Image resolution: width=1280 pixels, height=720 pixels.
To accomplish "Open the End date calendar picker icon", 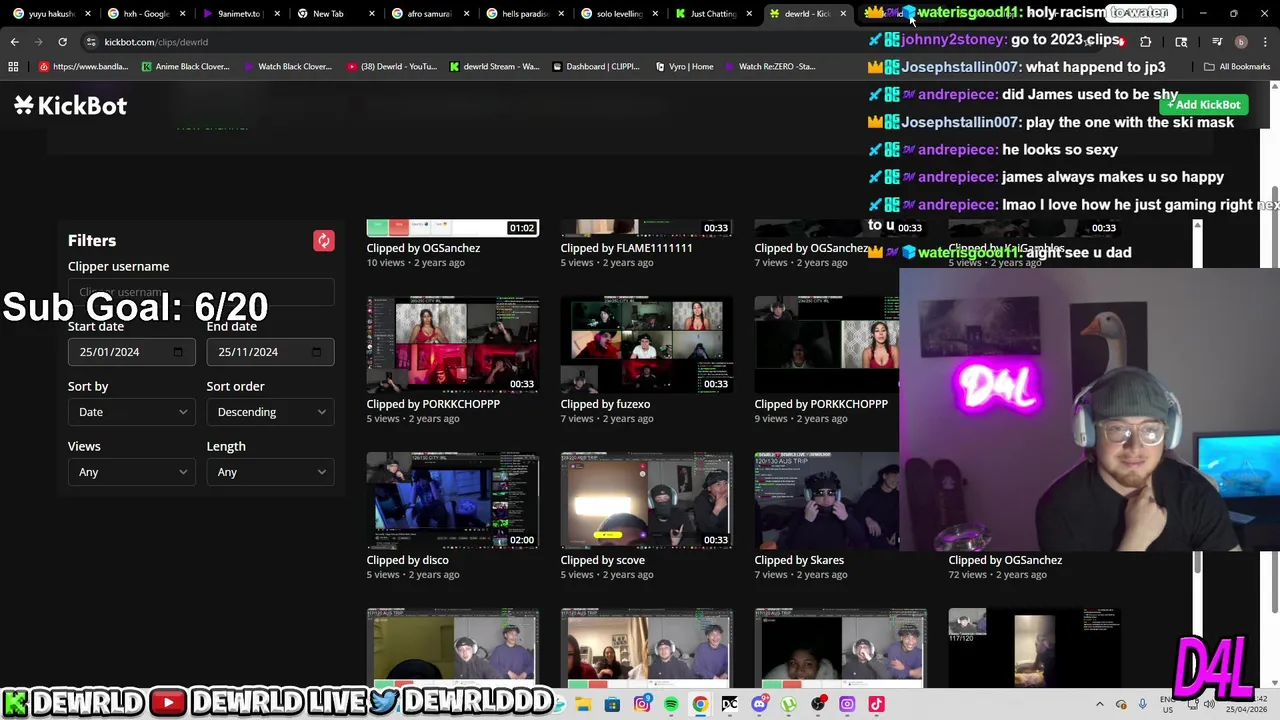I will coord(316,352).
